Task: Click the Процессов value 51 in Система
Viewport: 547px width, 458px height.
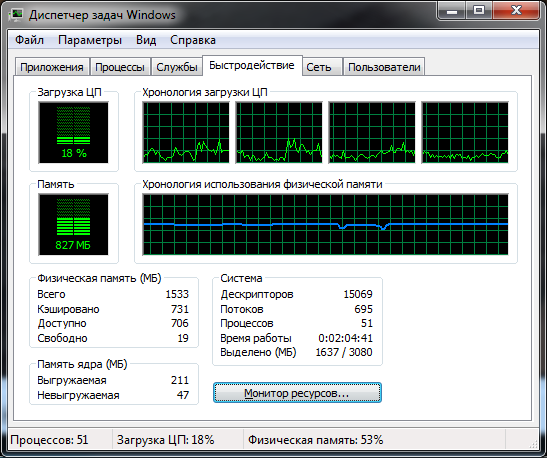Action: pos(367,323)
